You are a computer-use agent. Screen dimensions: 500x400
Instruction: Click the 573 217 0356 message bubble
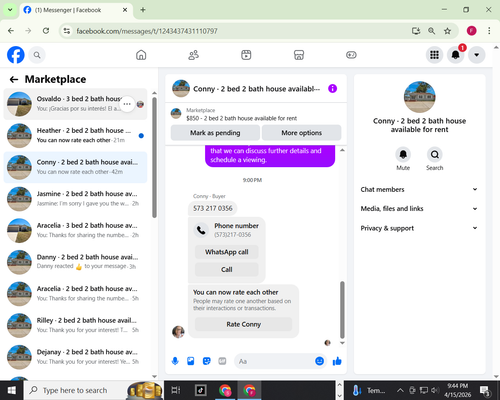(x=213, y=208)
